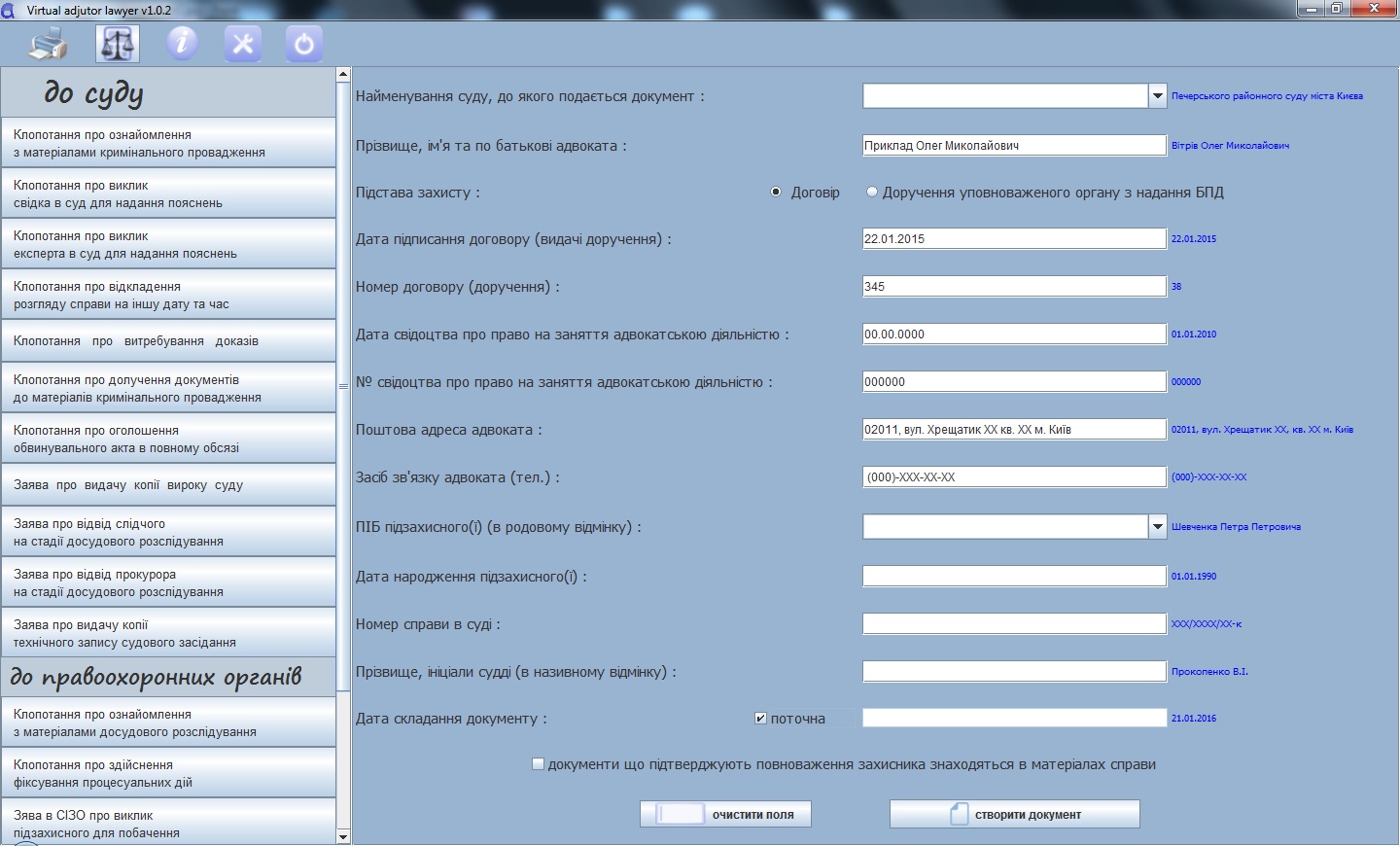Click the power exit icon
The height and width of the screenshot is (846, 1400).
(x=304, y=44)
